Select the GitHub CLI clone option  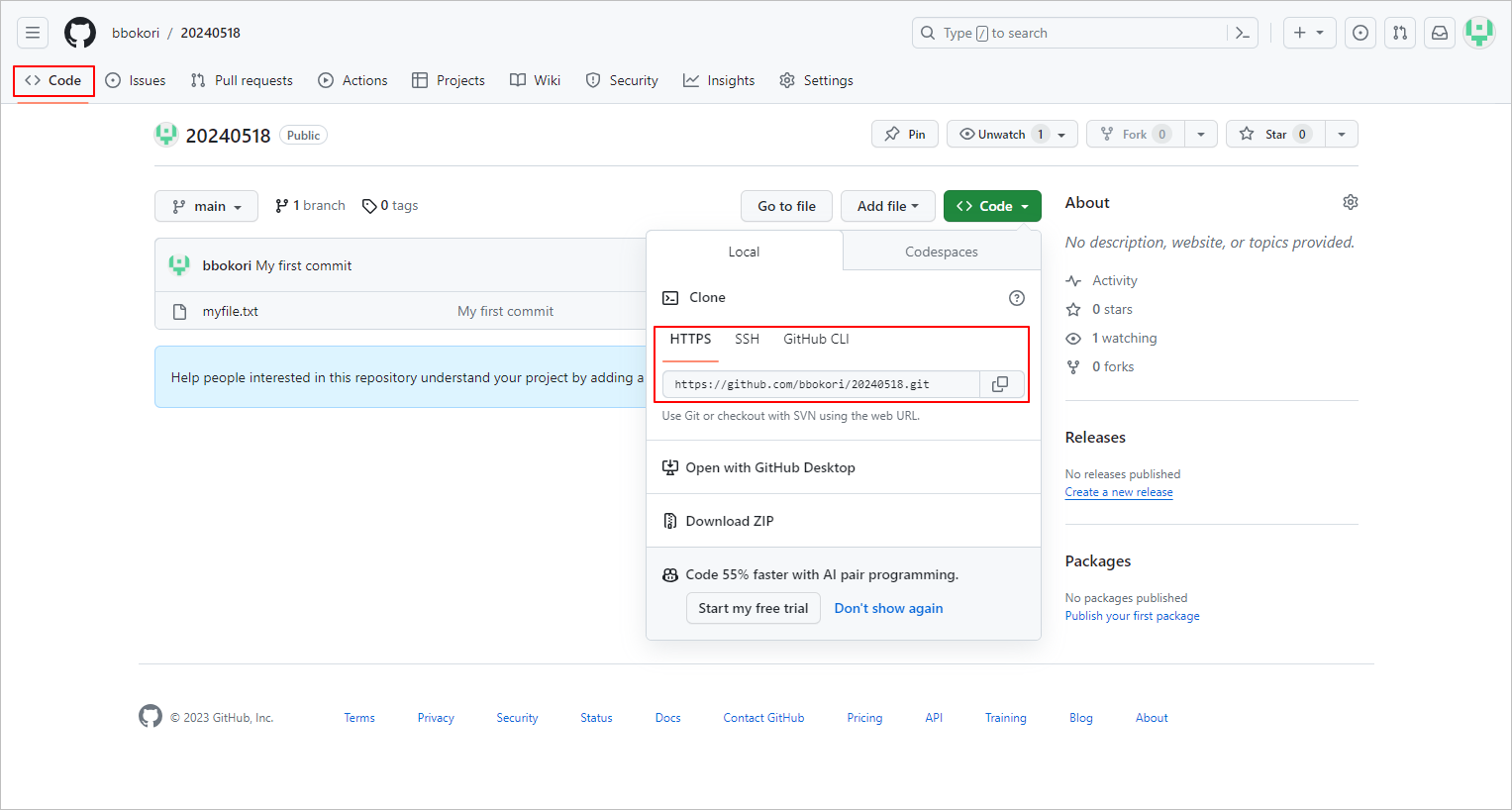(x=816, y=339)
